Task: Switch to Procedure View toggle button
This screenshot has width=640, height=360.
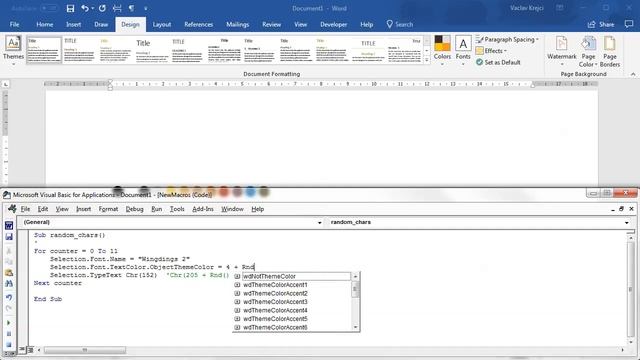Action: tap(22, 350)
